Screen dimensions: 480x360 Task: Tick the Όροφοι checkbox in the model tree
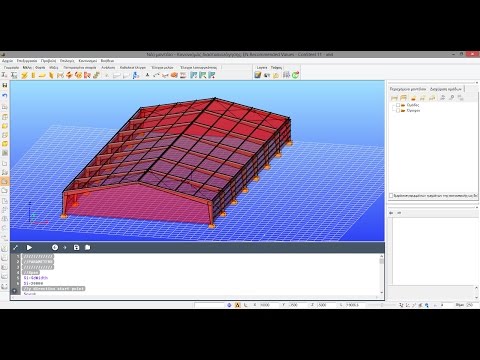pyautogui.click(x=398, y=110)
